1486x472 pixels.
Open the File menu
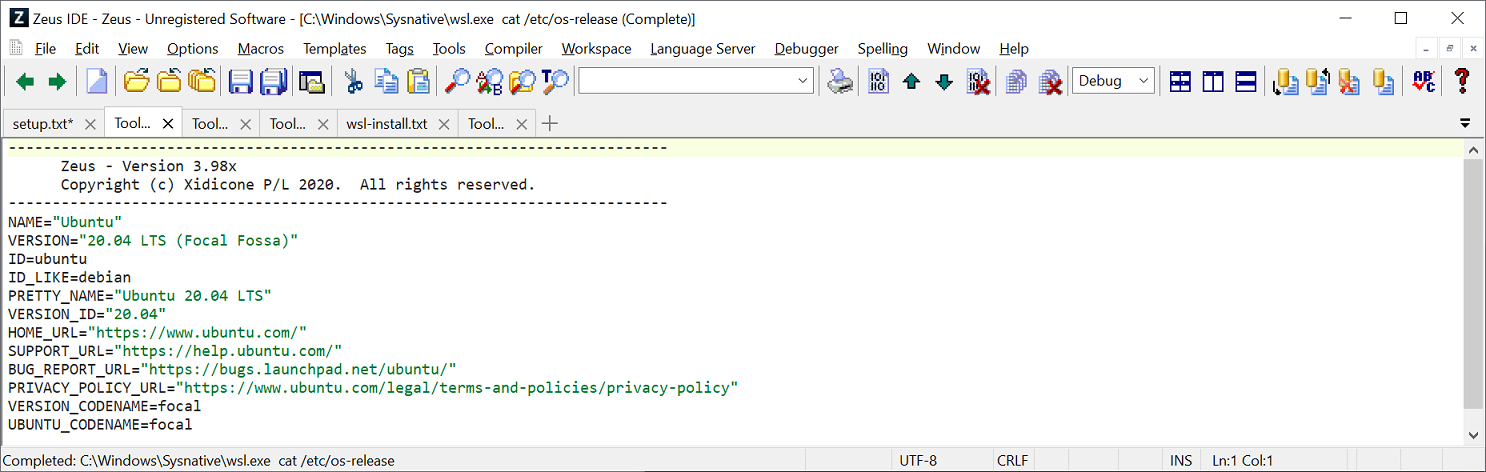click(x=45, y=48)
